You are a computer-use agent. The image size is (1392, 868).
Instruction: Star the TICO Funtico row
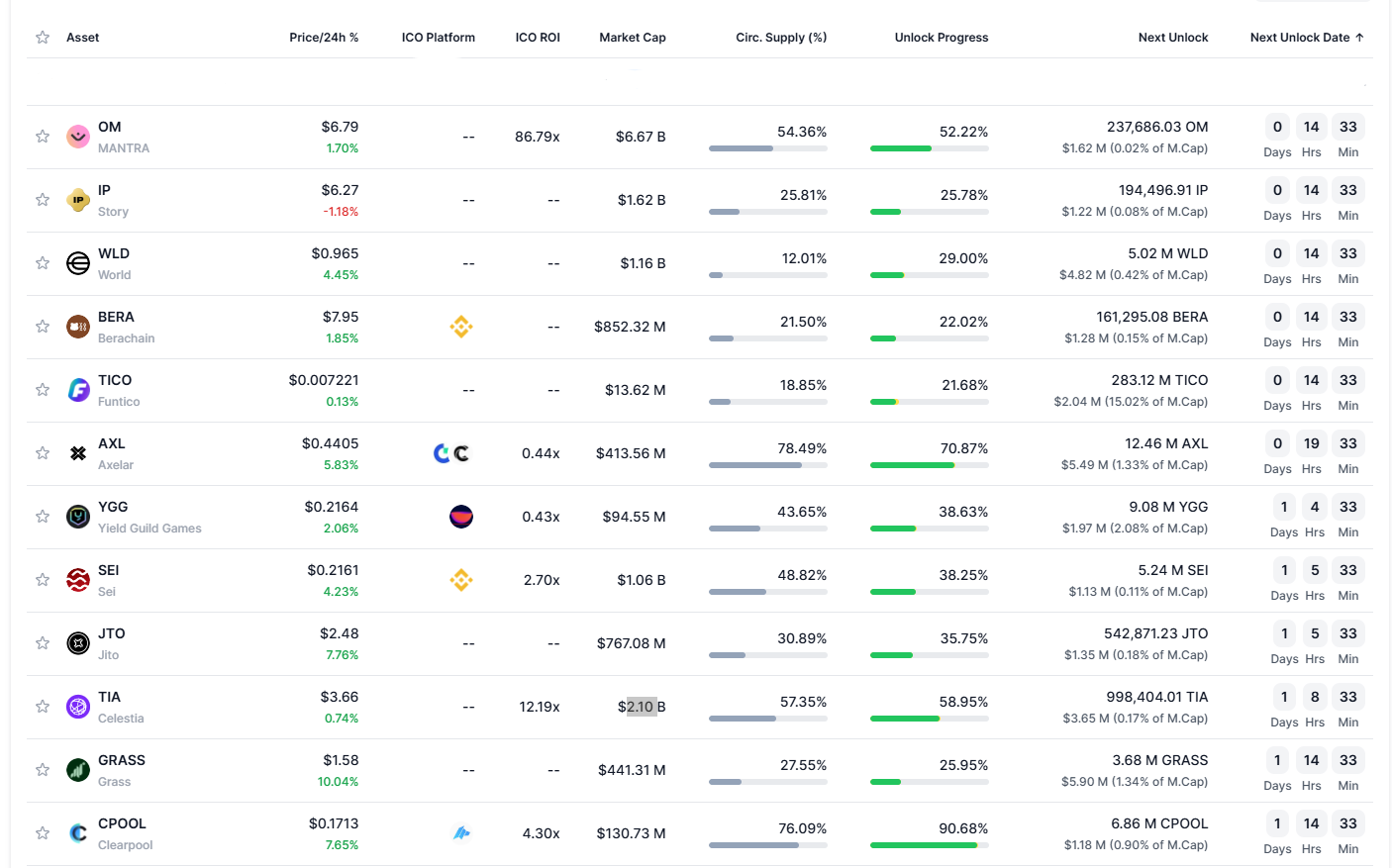[43, 390]
